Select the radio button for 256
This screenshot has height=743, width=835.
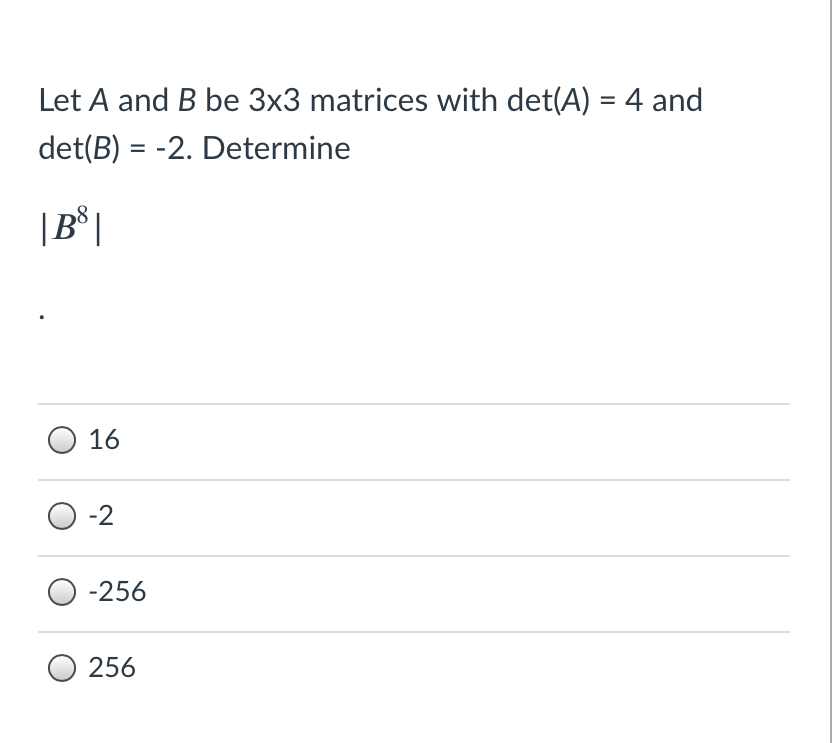[62, 666]
